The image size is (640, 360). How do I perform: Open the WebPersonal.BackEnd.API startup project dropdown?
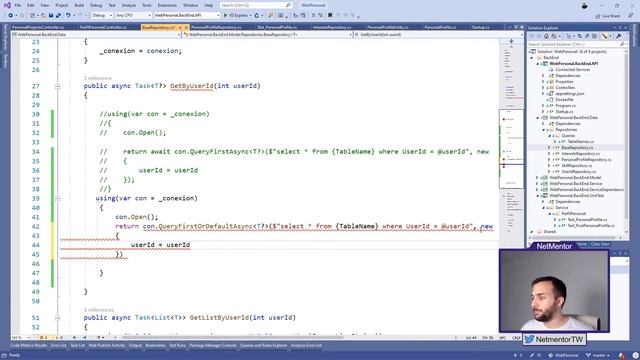(x=187, y=15)
